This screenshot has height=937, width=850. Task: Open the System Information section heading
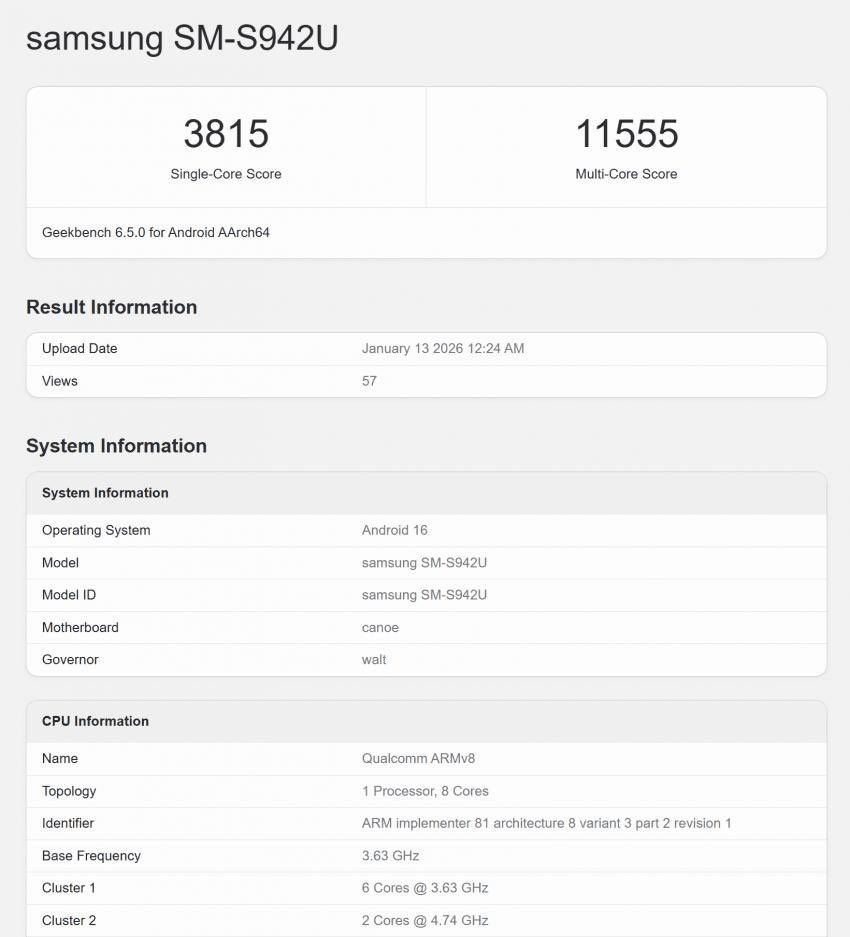[x=117, y=446]
